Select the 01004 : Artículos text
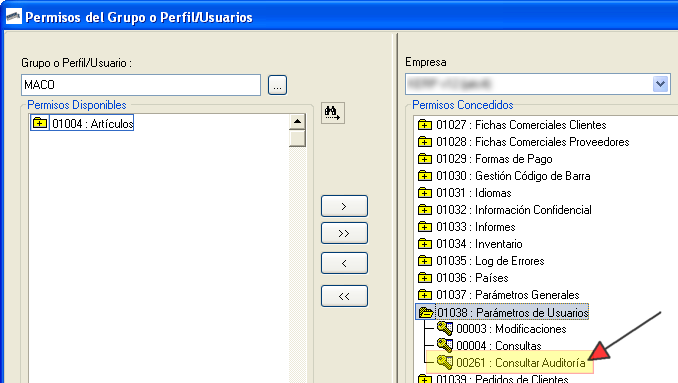This screenshot has height=383, width=678. click(x=93, y=124)
